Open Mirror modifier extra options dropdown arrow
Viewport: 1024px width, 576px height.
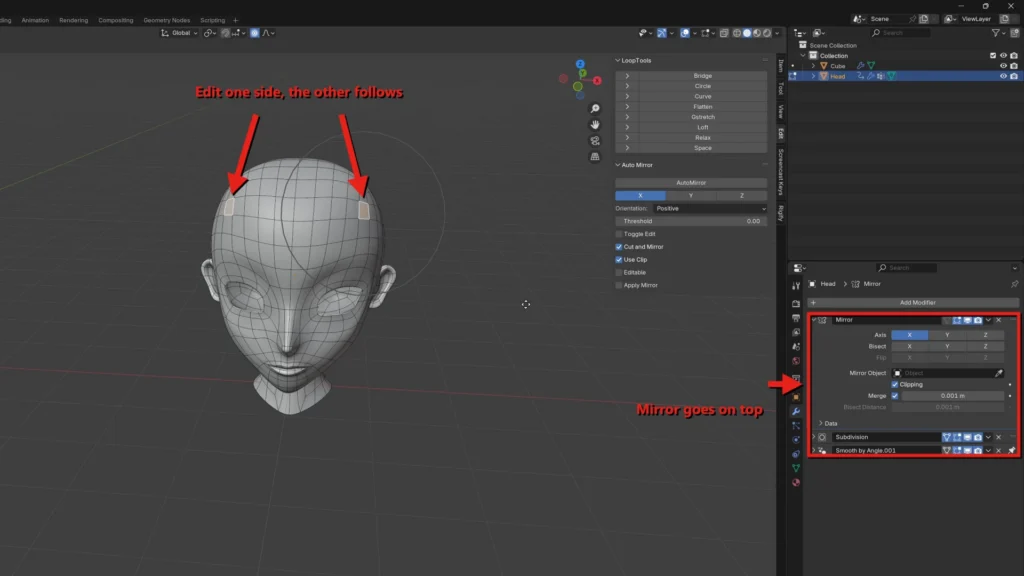988,320
